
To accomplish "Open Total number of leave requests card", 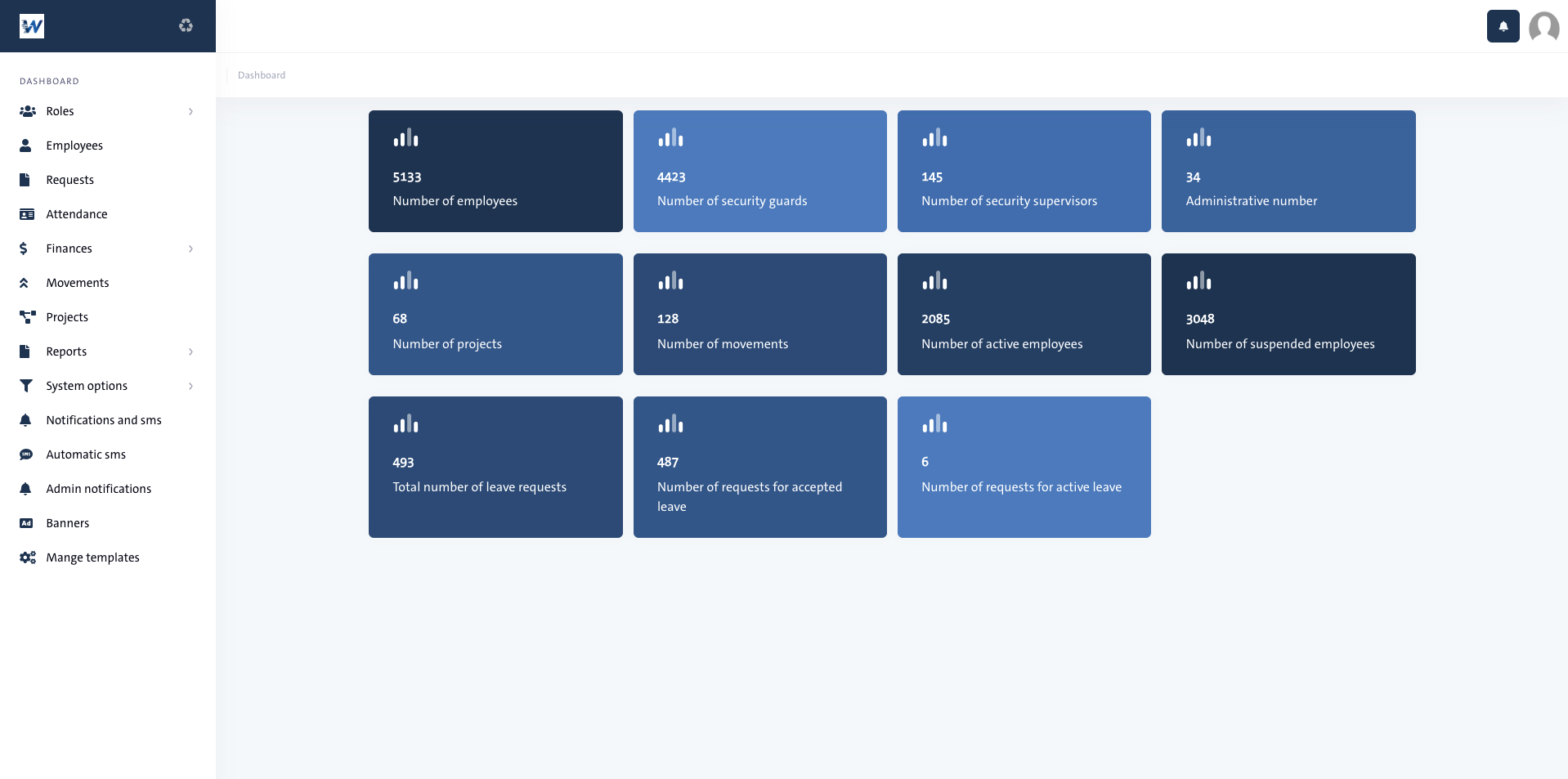I will tap(495, 467).
